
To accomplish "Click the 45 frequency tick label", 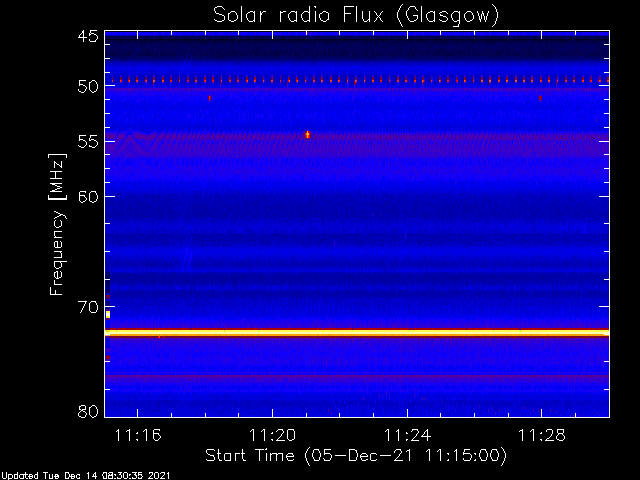I will (x=88, y=36).
